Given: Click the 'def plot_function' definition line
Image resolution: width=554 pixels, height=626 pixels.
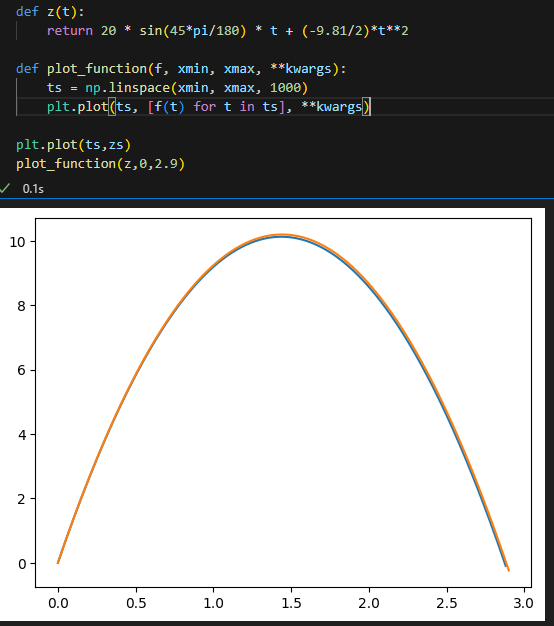Looking at the screenshot, I should click(x=181, y=69).
